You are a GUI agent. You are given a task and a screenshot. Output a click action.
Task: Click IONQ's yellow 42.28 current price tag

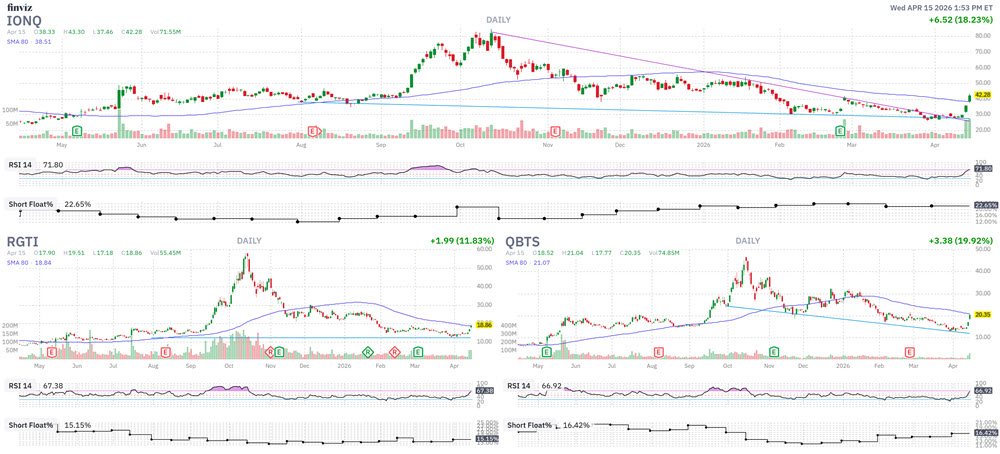982,94
